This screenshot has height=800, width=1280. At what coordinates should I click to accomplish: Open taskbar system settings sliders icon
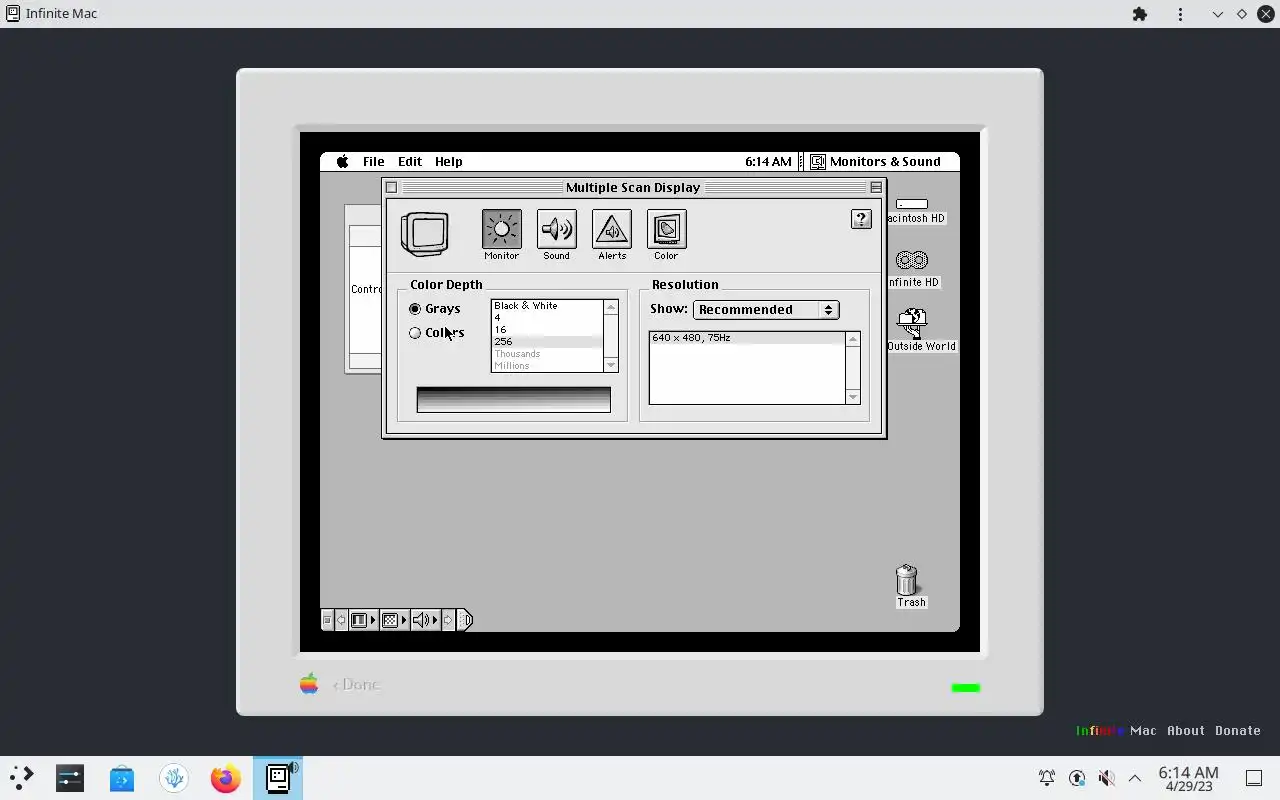point(70,778)
